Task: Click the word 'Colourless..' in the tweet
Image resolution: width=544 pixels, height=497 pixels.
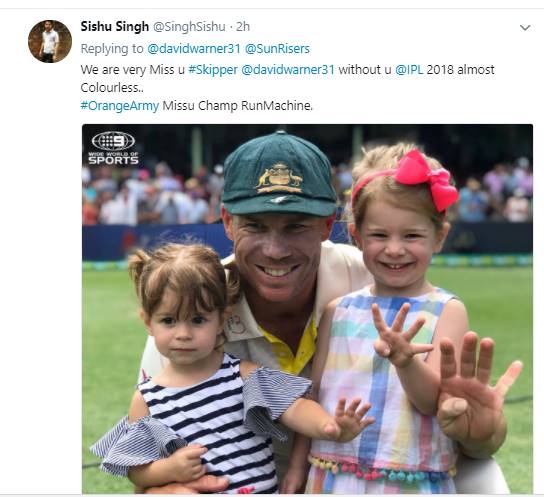Action: (x=112, y=88)
